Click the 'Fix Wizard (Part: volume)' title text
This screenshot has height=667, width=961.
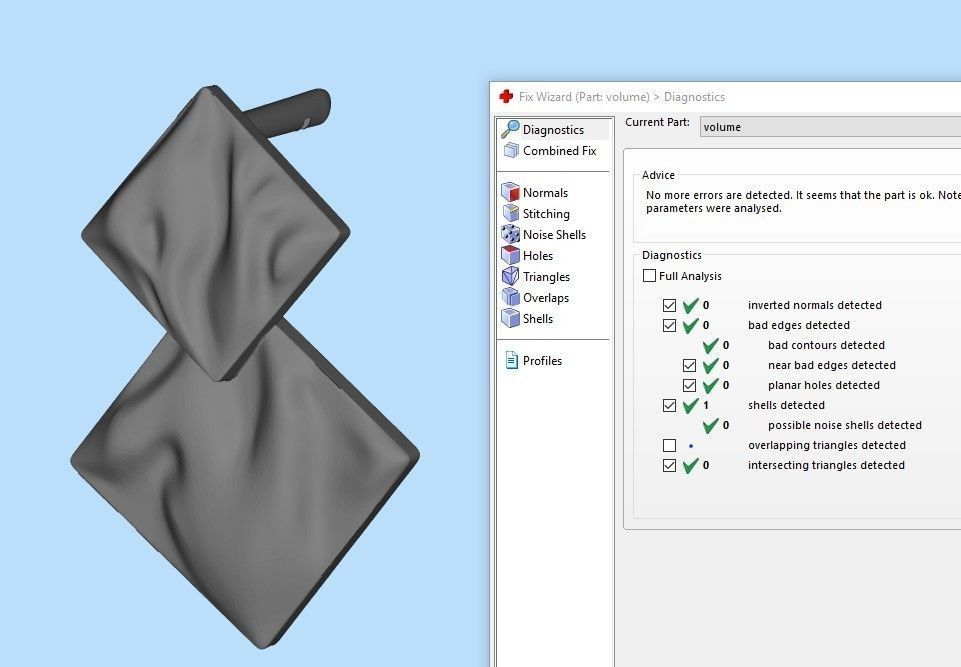click(x=584, y=97)
